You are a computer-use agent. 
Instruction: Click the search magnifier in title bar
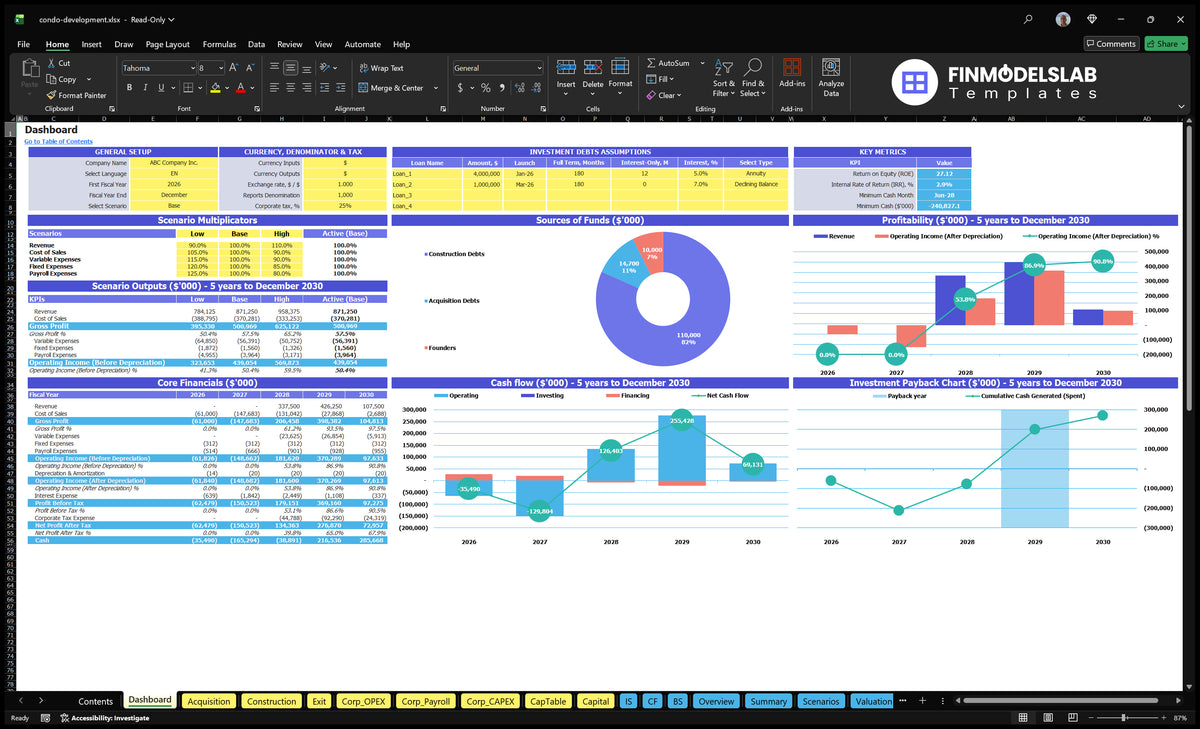click(x=1029, y=19)
